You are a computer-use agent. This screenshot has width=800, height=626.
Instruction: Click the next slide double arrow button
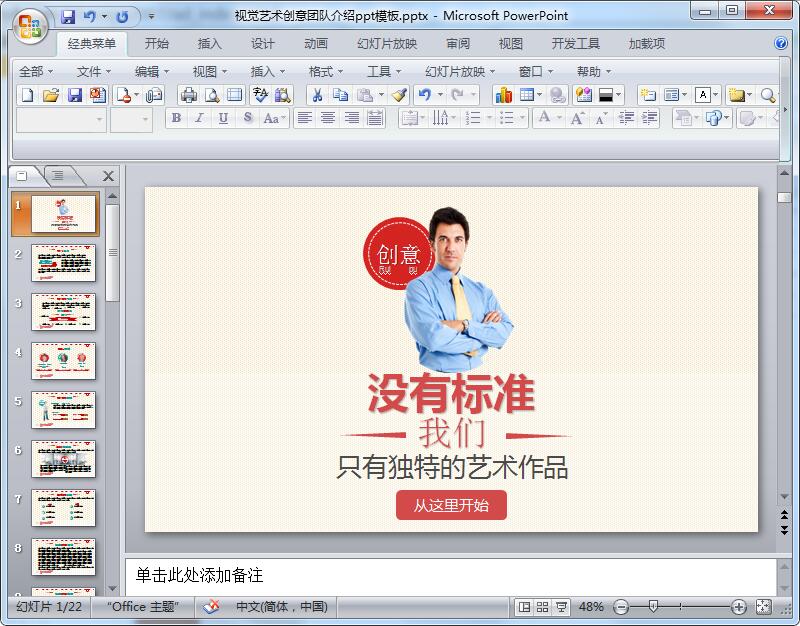[784, 530]
